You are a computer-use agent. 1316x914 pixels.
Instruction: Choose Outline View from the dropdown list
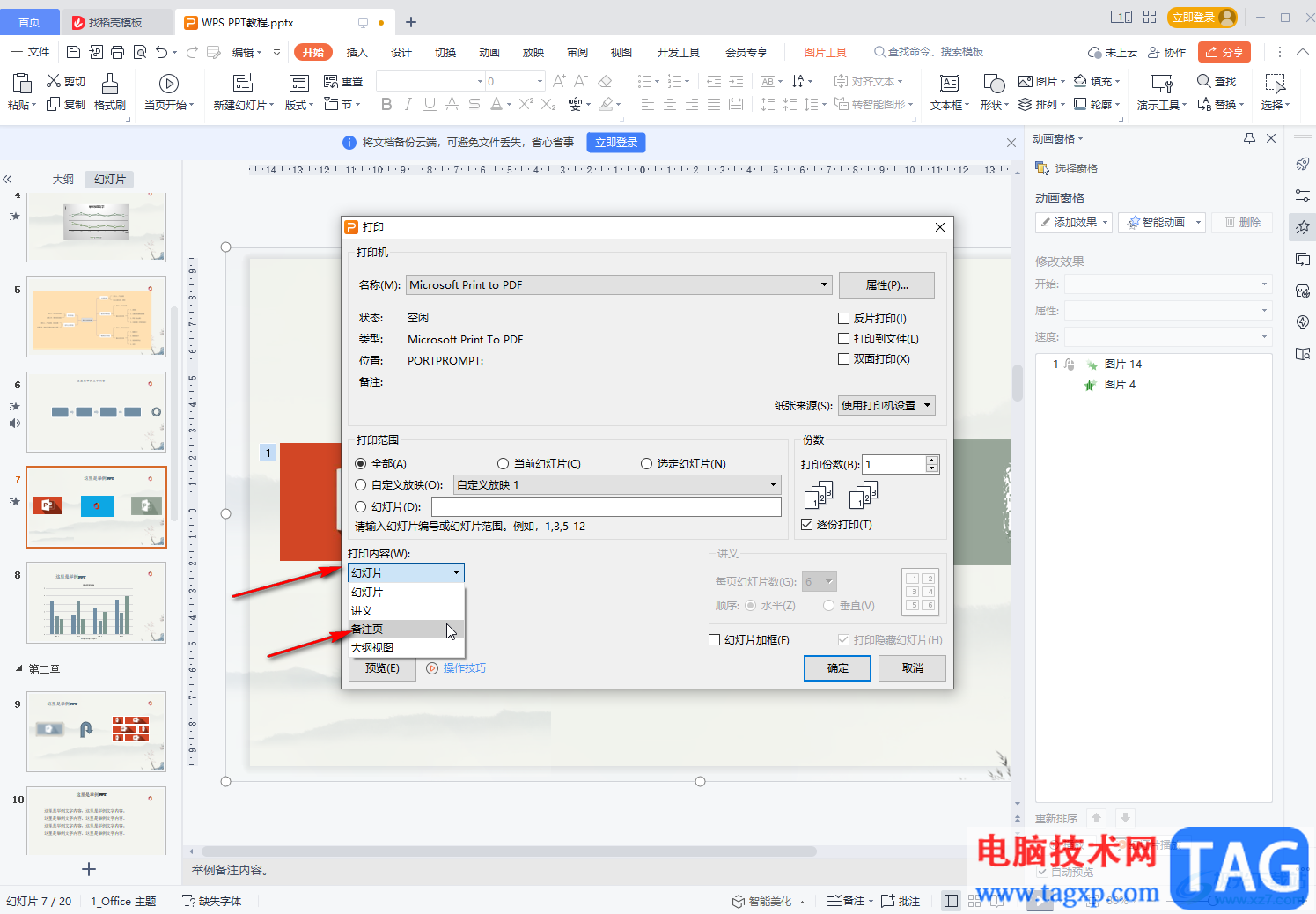tap(406, 647)
